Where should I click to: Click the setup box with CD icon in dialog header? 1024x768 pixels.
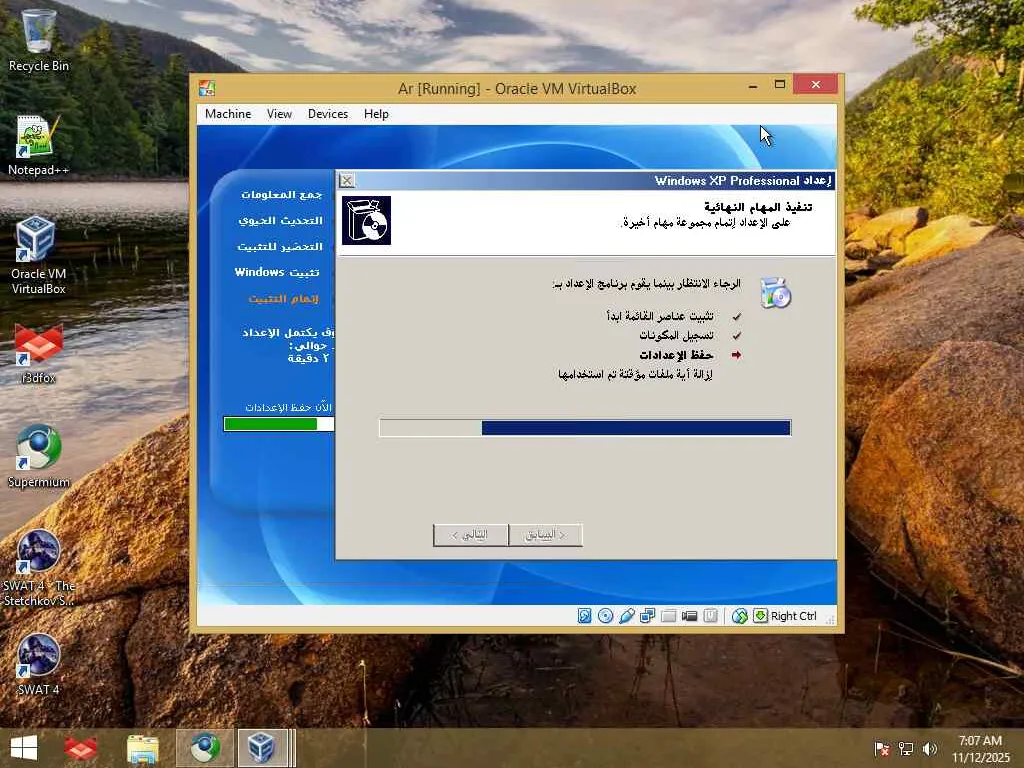tap(366, 221)
